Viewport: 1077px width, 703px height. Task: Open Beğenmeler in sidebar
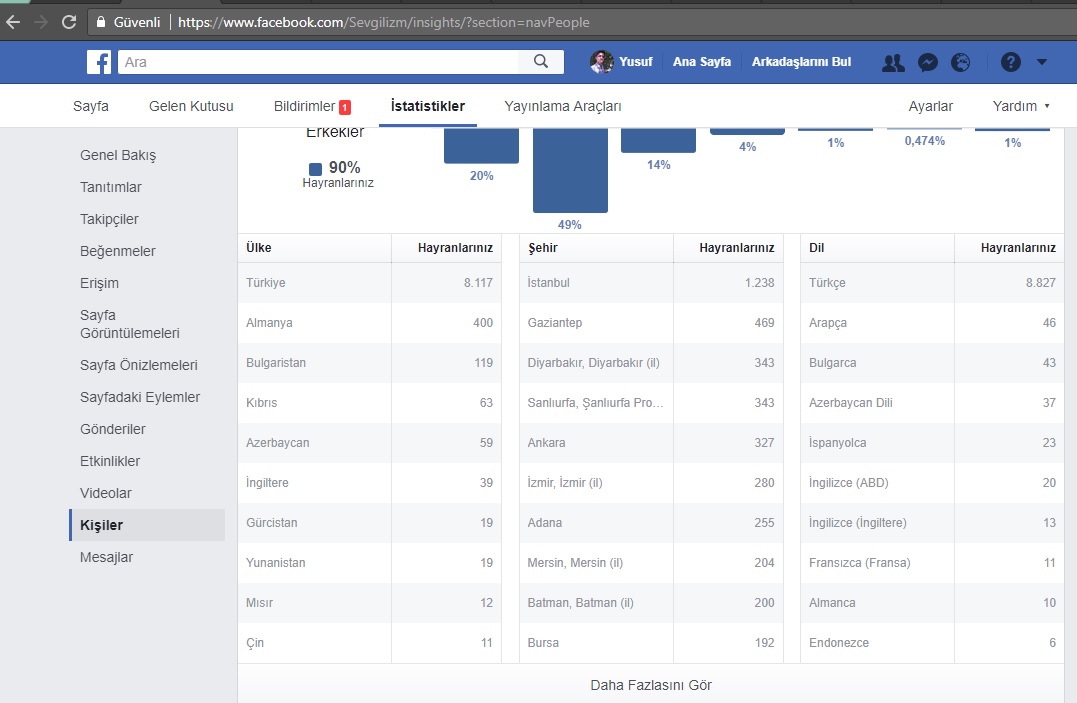pos(117,251)
